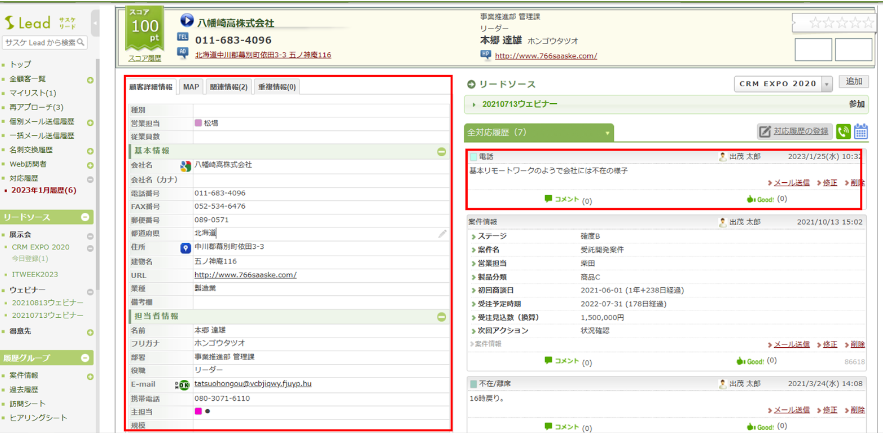Open the スコア履歴 link
Viewport: 883px width, 438px height.
(x=145, y=58)
